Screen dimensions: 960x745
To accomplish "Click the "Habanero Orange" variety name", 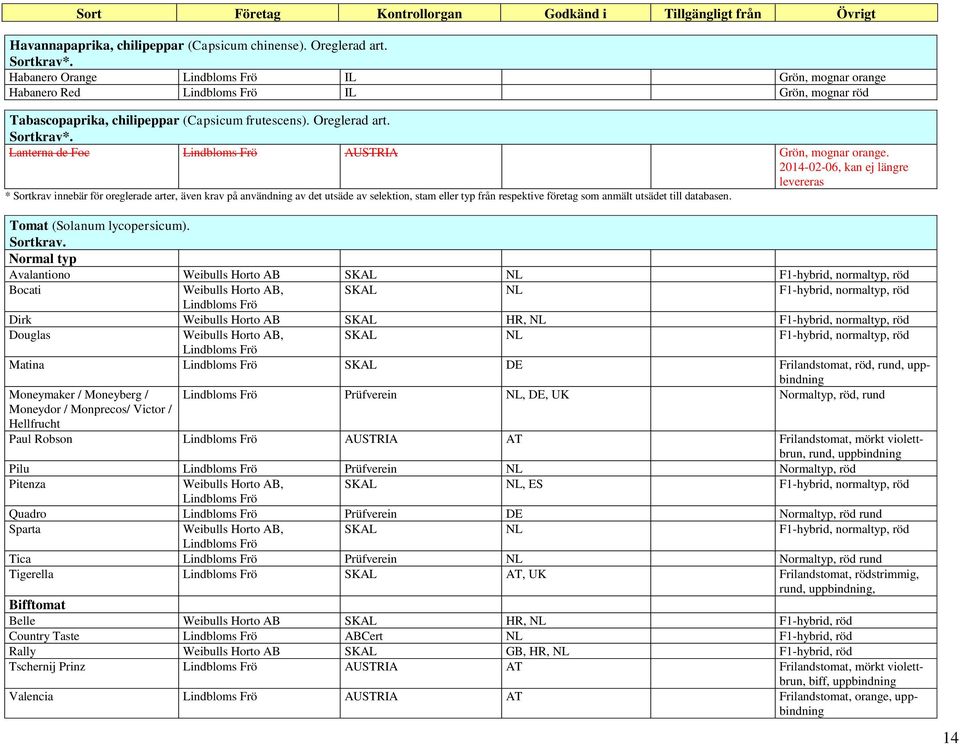I will (53, 77).
